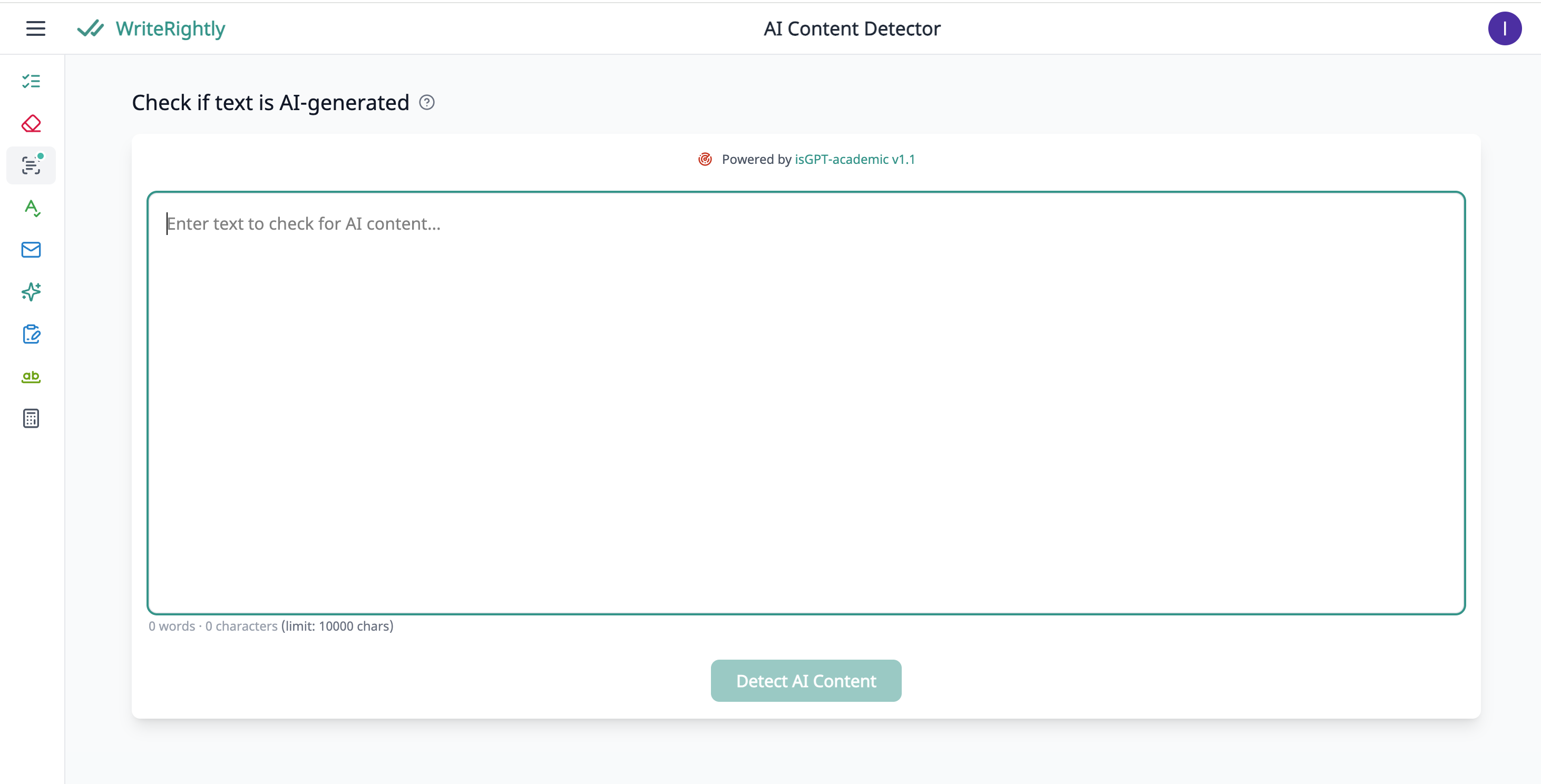Click the 'Check if text is AI-generated' heading
Image resolution: width=1541 pixels, height=784 pixels.
[270, 102]
